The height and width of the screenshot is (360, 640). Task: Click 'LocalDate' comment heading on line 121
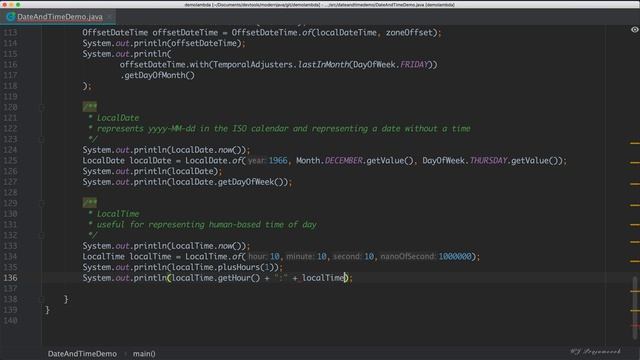(118, 118)
